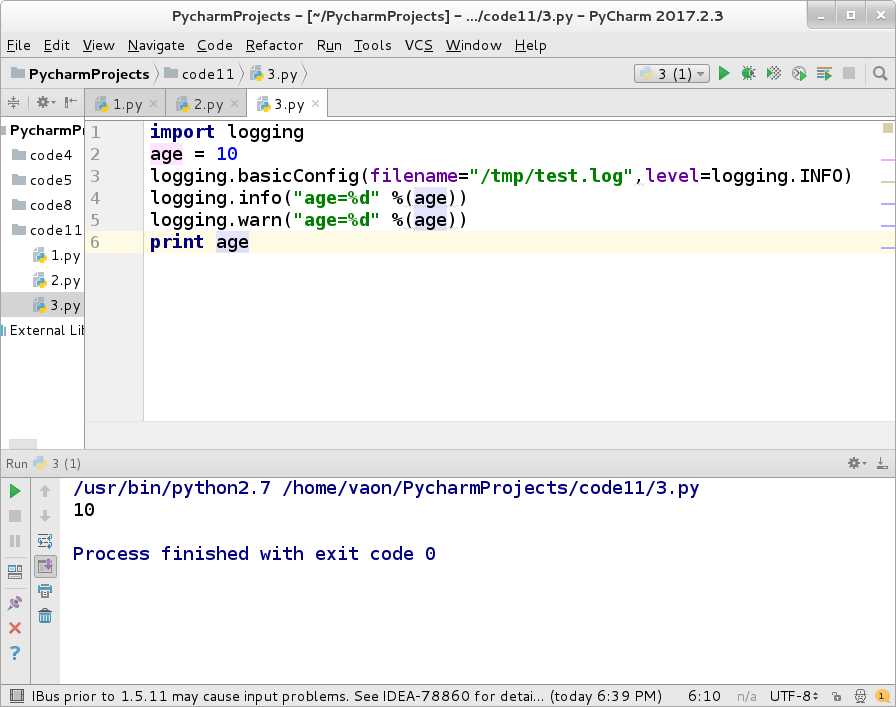This screenshot has height=707, width=896.
Task: Open the Code menu
Action: (x=214, y=45)
